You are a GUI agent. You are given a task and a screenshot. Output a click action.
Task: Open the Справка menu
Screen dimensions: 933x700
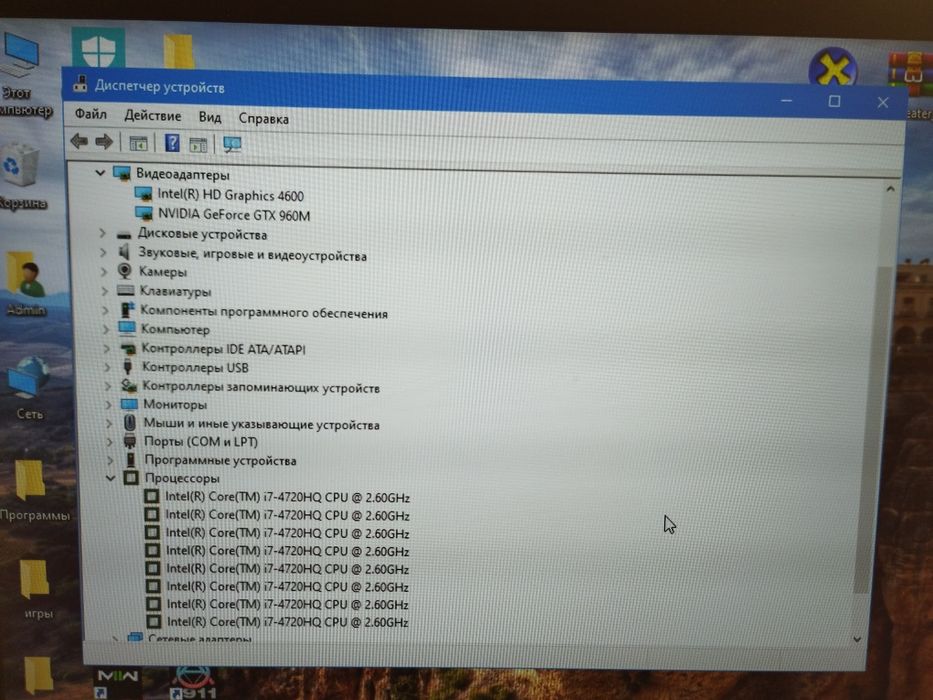tap(264, 118)
